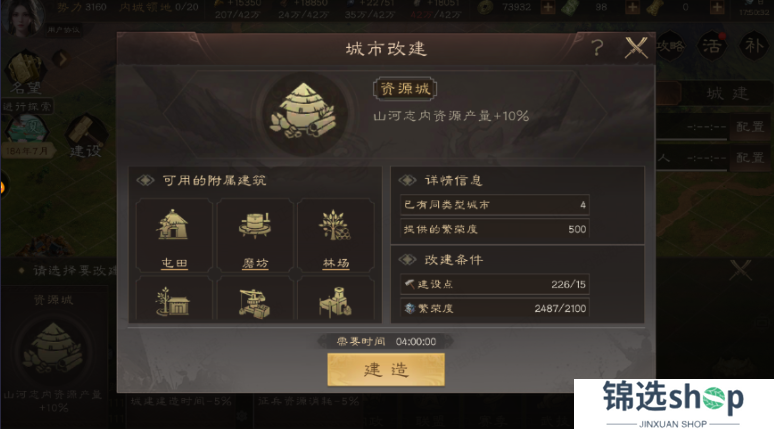This screenshot has width=774, height=429.
Task: Expand the arrow next to 名望
Action: [62, 59]
